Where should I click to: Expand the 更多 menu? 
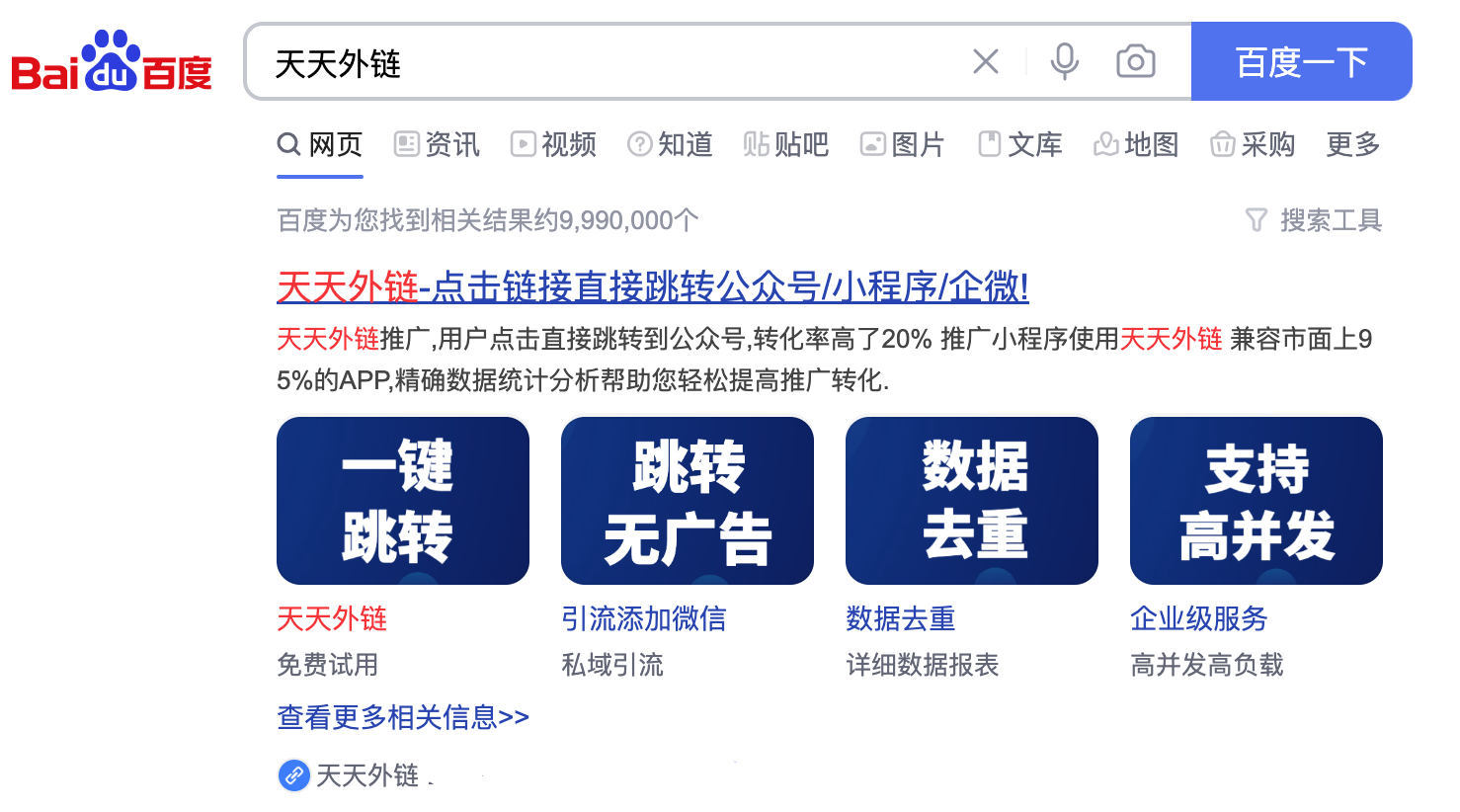1352,145
